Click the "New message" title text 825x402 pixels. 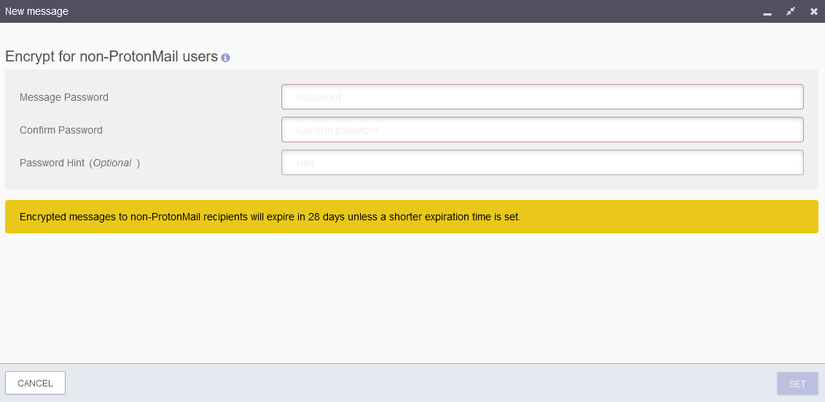(36, 11)
